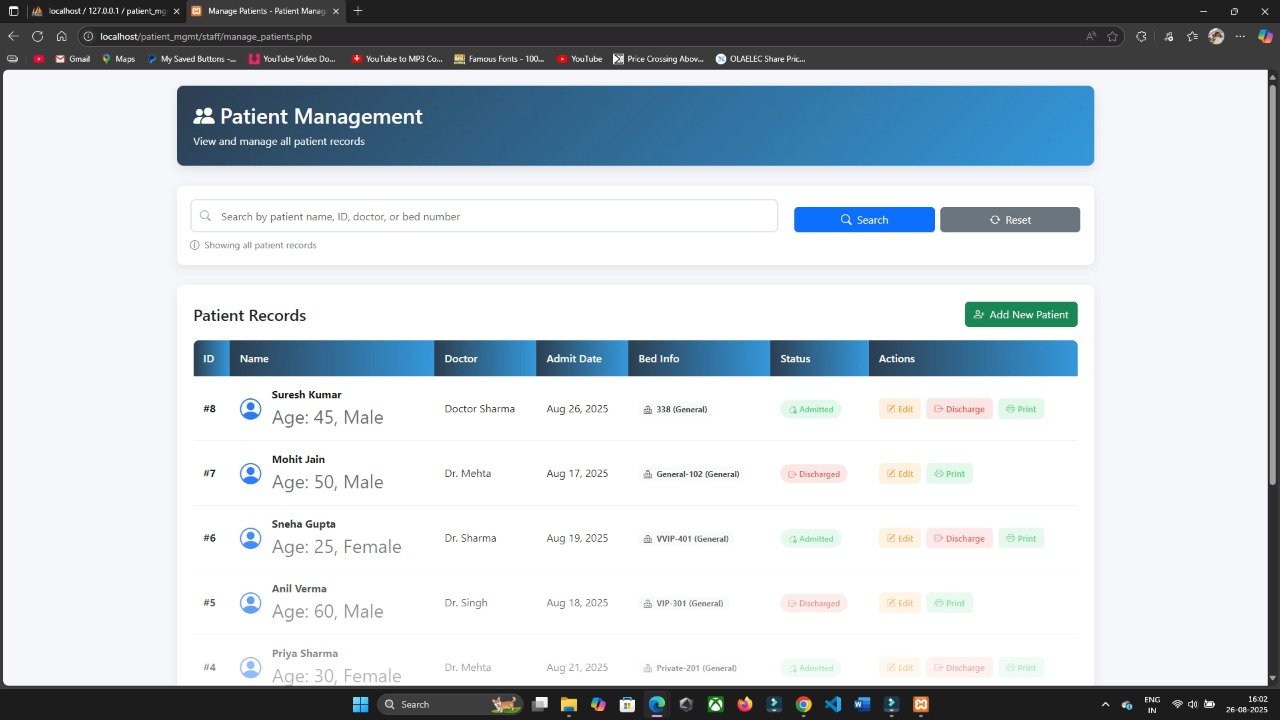Open the browser extensions icon
1280x720 pixels.
tap(1141, 36)
